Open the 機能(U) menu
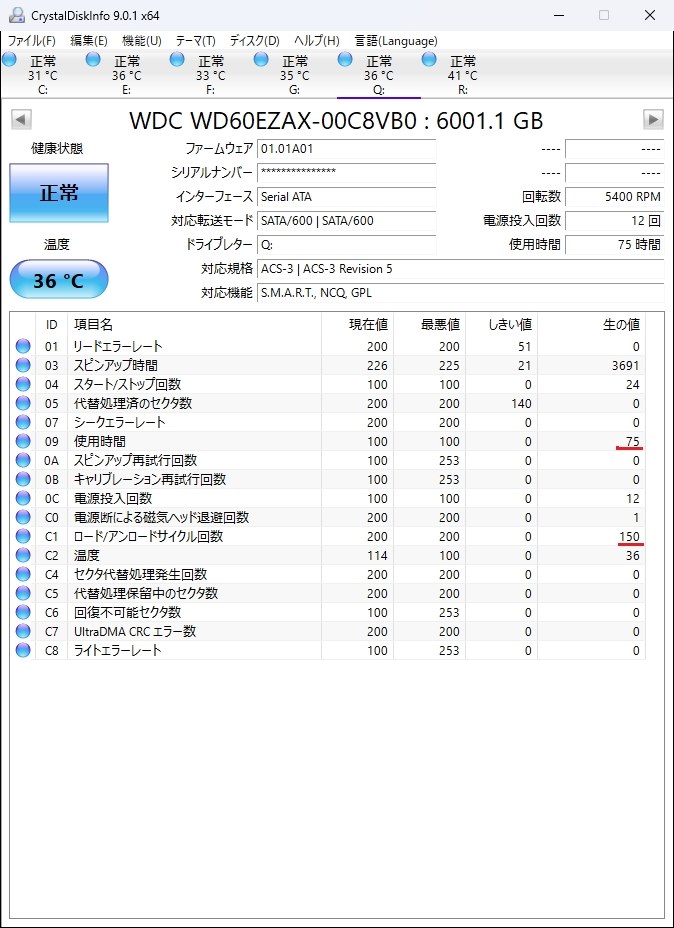The height and width of the screenshot is (928, 674). [141, 41]
